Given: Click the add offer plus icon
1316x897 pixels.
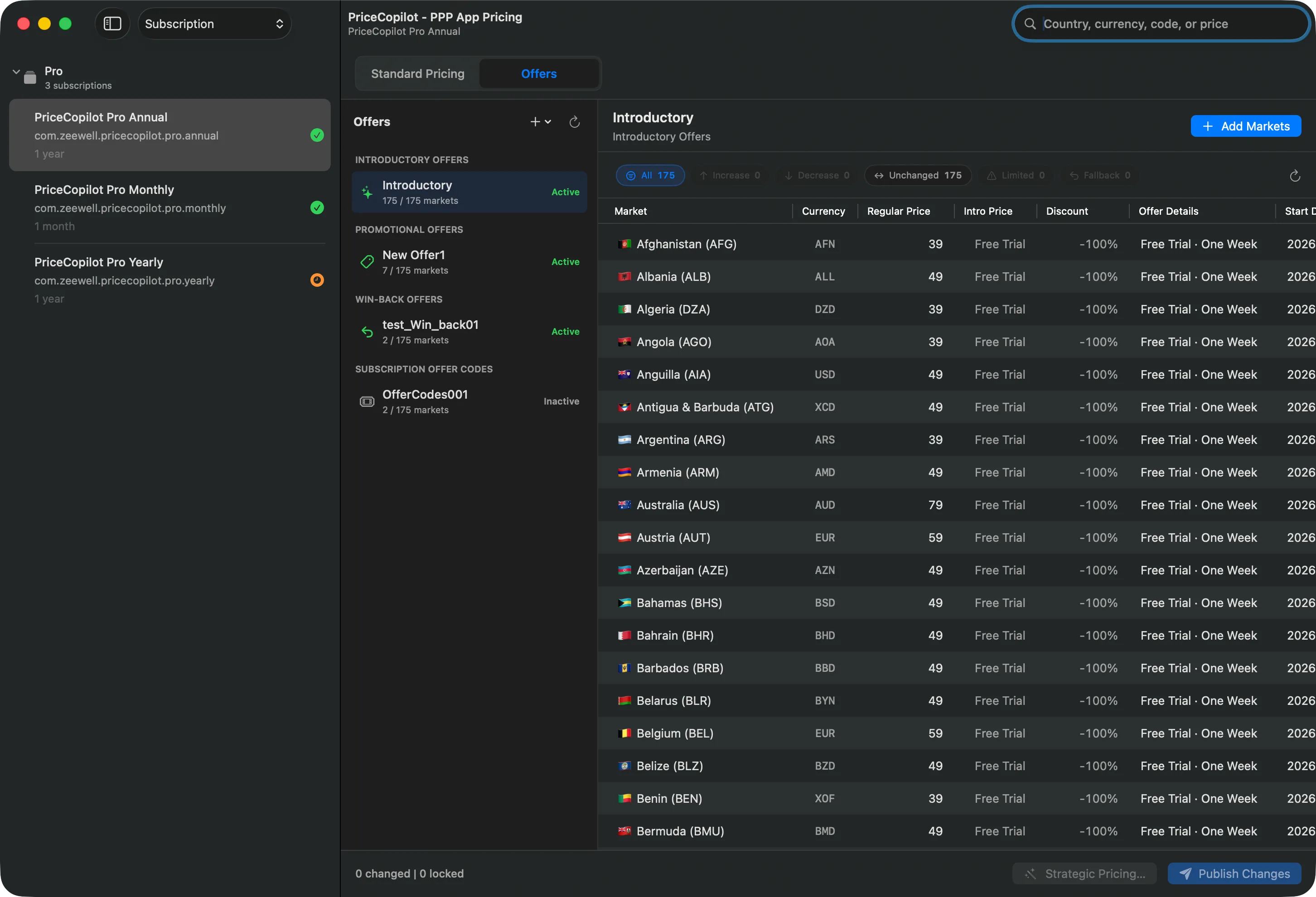Looking at the screenshot, I should tap(535, 122).
